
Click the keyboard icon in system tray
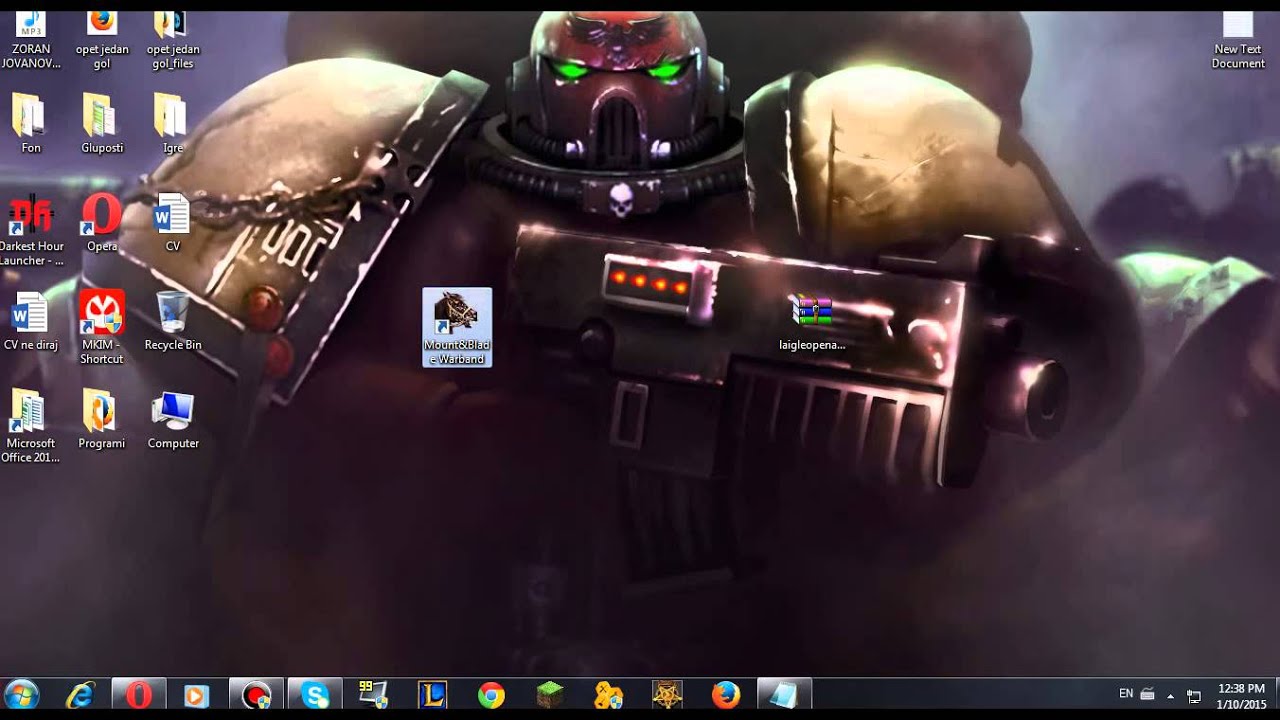pos(1147,694)
